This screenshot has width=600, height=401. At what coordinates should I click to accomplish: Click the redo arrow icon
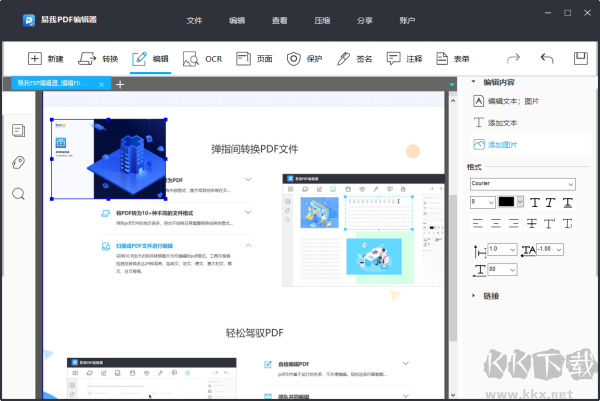(x=514, y=59)
